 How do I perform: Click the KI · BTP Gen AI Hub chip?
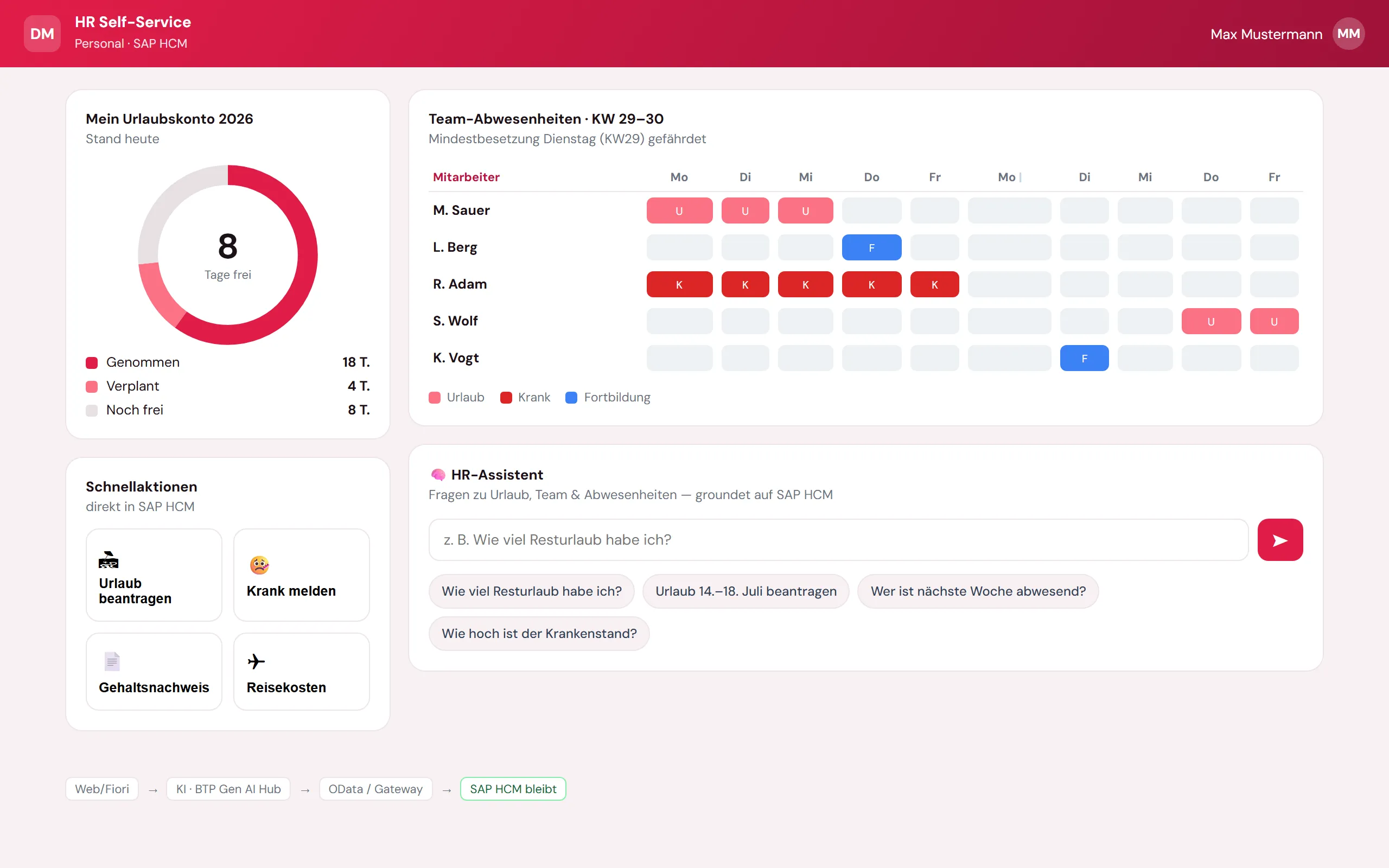point(228,788)
